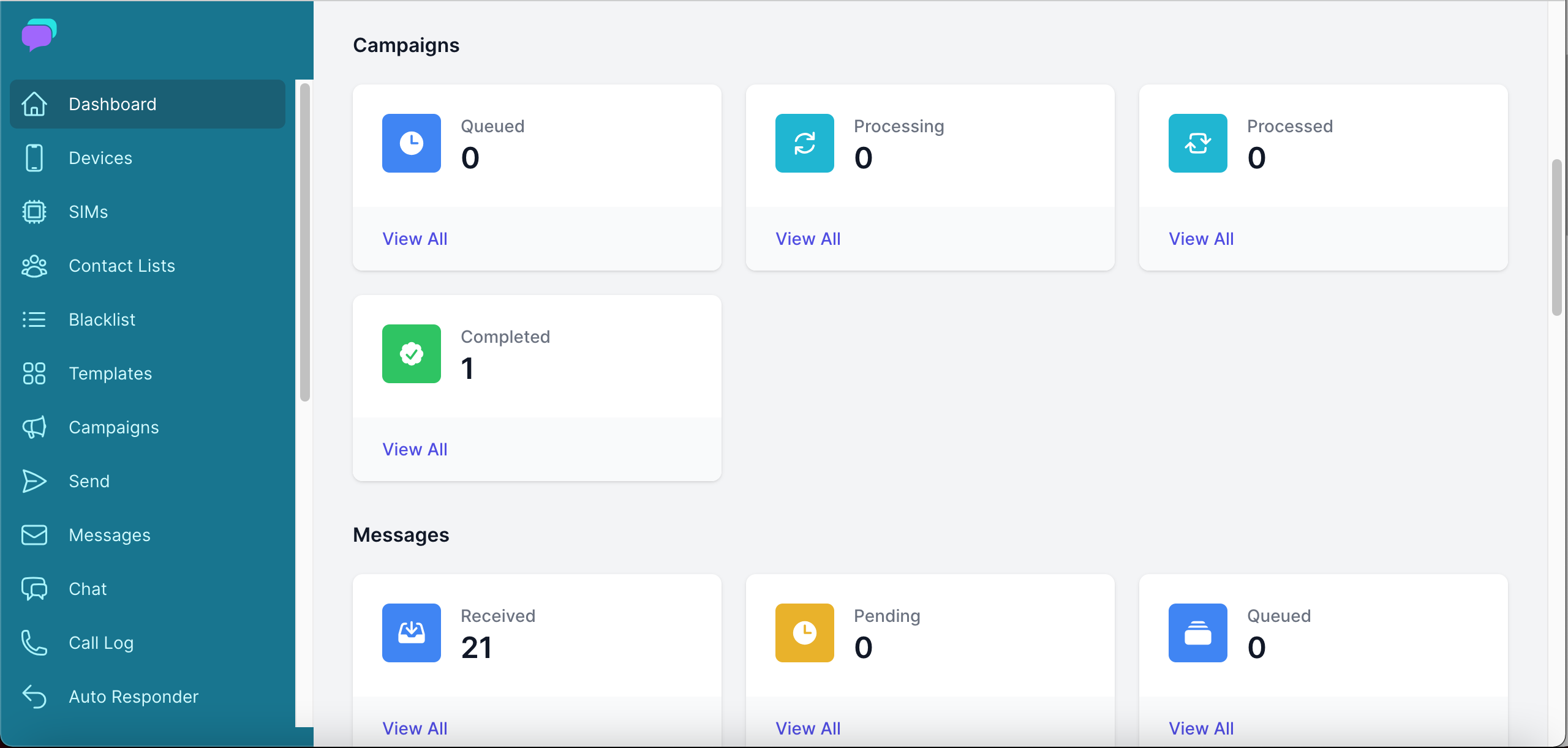Image resolution: width=1568 pixels, height=748 pixels.
Task: Click the people icon for Contact Lists
Action: (x=35, y=266)
